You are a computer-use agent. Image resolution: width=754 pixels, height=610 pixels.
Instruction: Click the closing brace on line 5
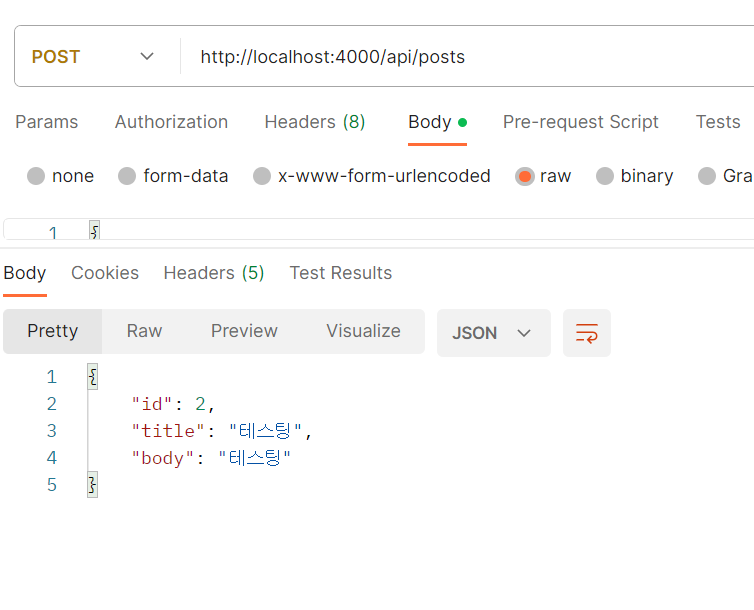[93, 485]
